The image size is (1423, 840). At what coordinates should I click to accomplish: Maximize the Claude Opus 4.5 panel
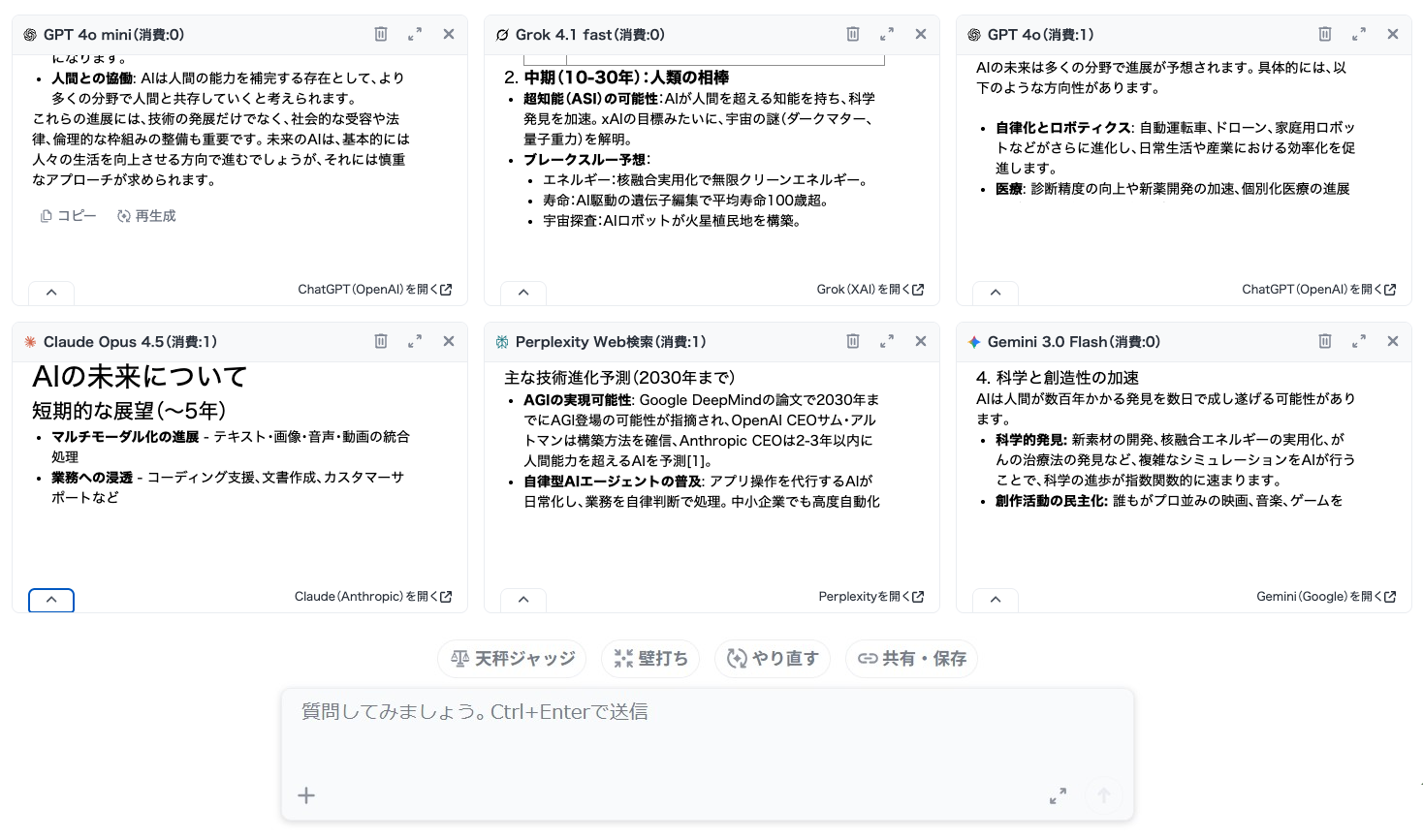pos(415,341)
